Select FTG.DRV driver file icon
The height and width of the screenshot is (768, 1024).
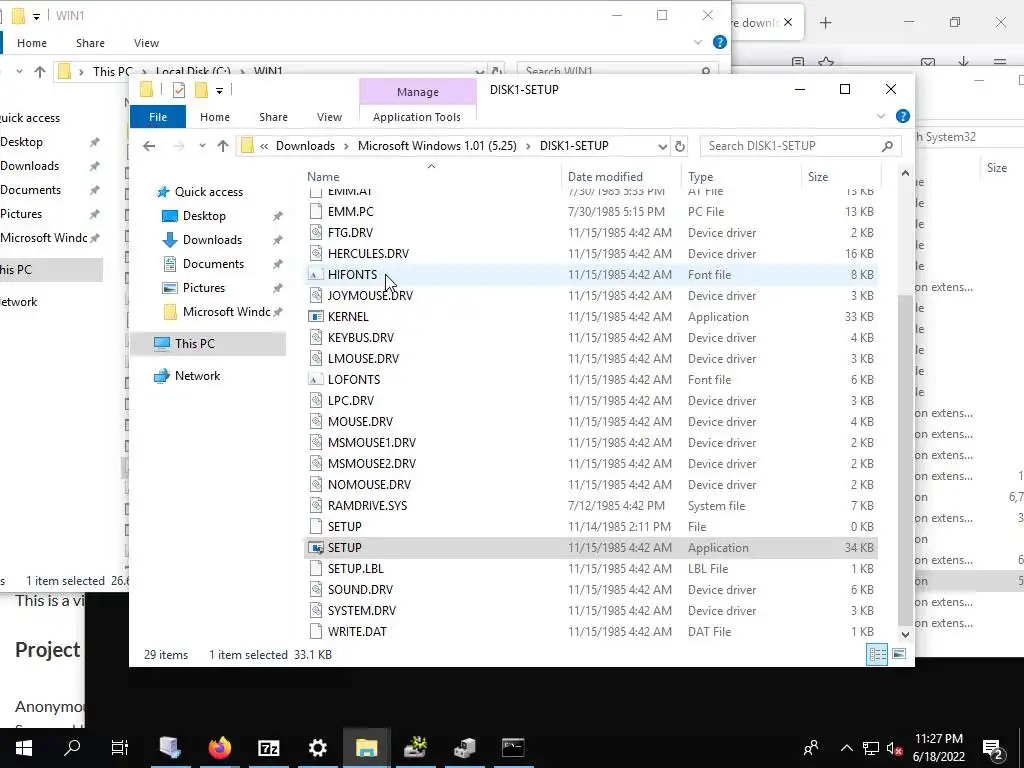(x=316, y=232)
